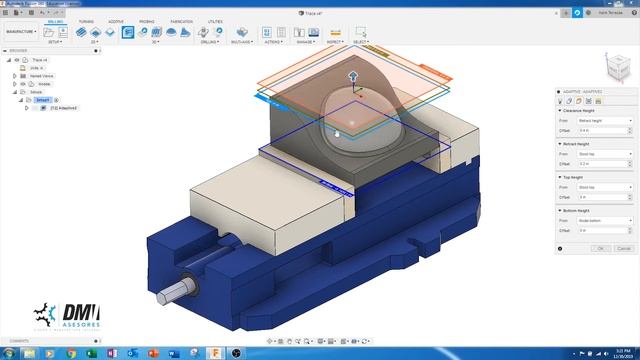The image size is (640, 360).
Task: Click the second Manage group icon
Action: tap(313, 32)
